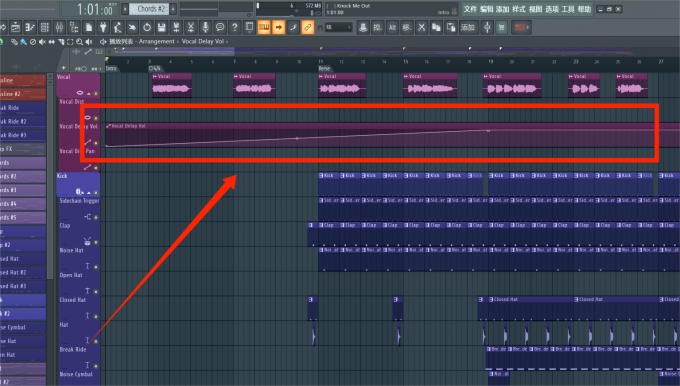This screenshot has height=386, width=680.
Task: Open the 工具 menu
Action: (x=568, y=9)
